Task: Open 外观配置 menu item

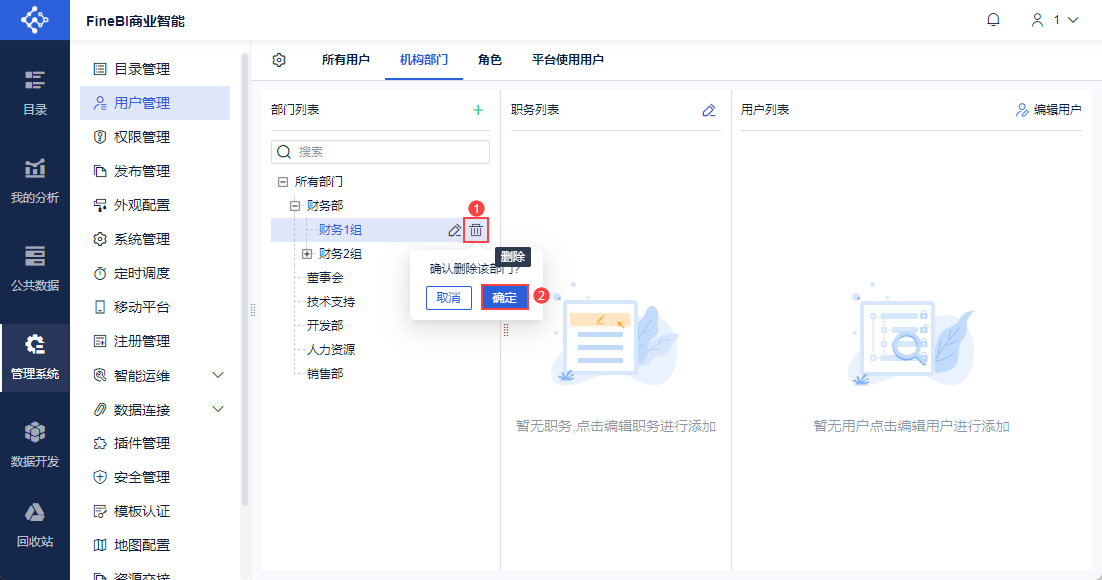Action: (x=155, y=205)
